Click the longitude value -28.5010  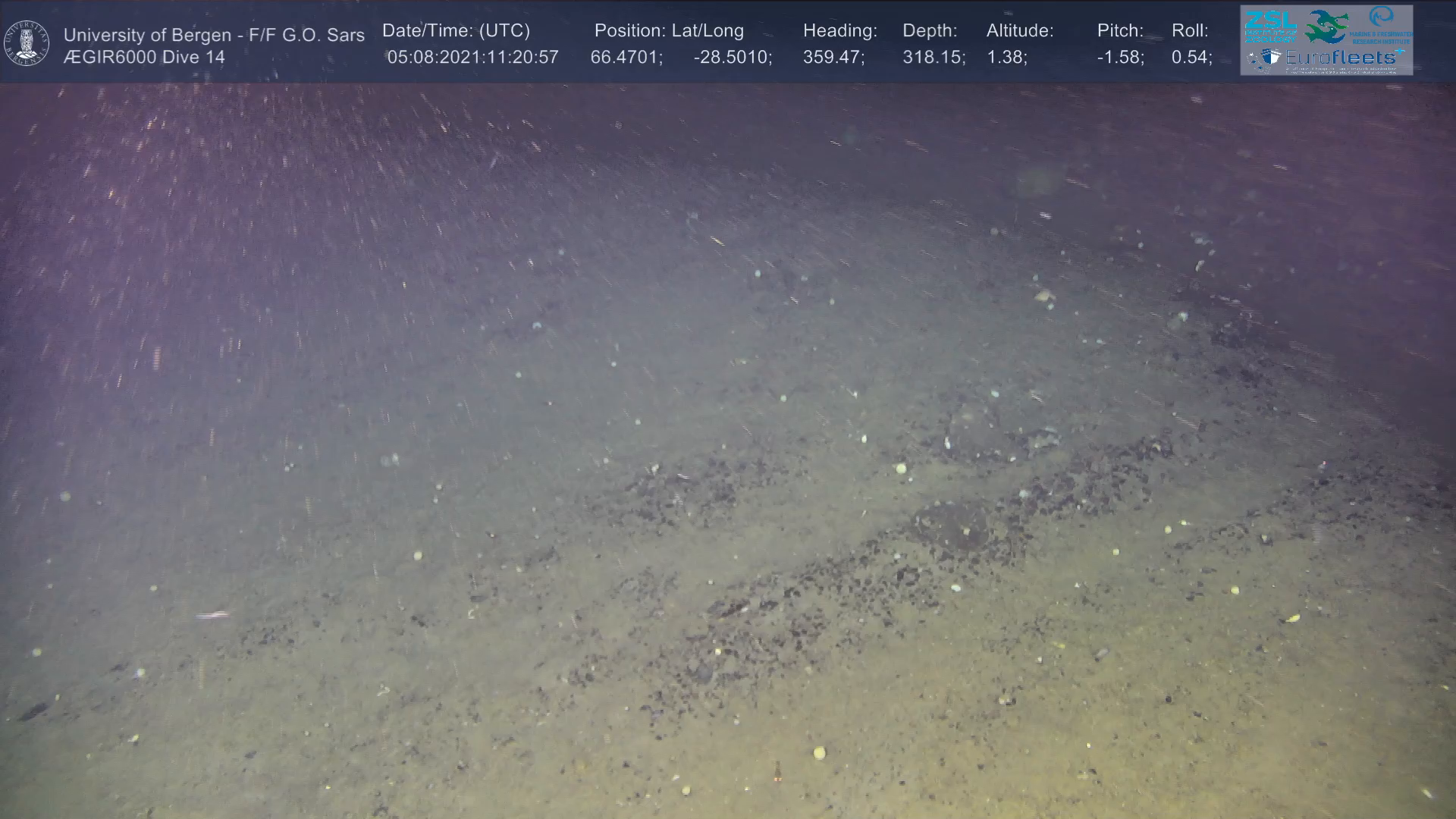(x=732, y=58)
